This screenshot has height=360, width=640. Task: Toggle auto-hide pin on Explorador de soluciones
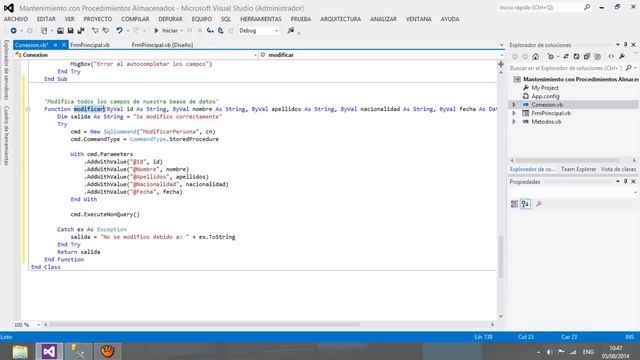[x=625, y=45]
